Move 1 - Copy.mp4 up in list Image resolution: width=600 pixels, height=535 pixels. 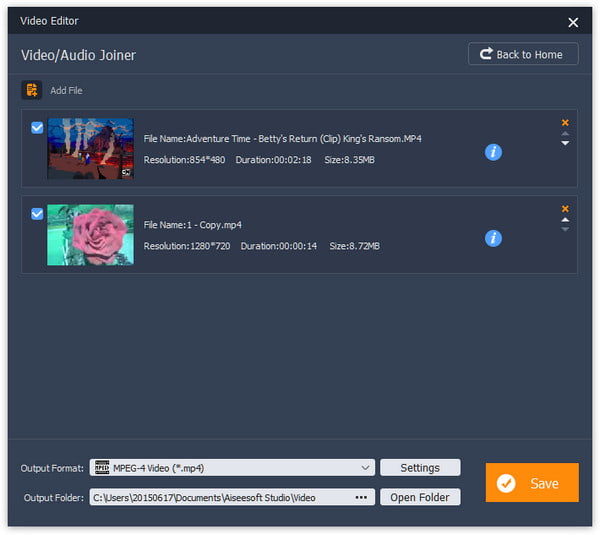[565, 220]
